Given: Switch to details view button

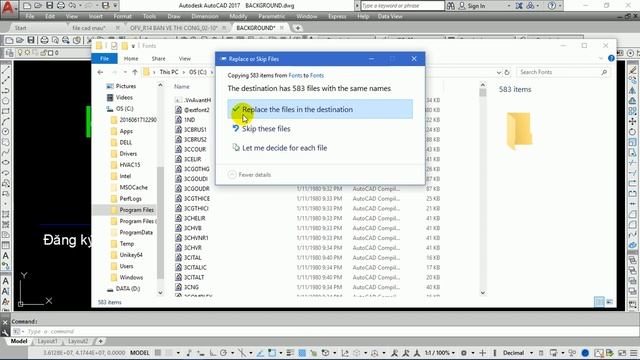Looking at the screenshot, I should 599,302.
